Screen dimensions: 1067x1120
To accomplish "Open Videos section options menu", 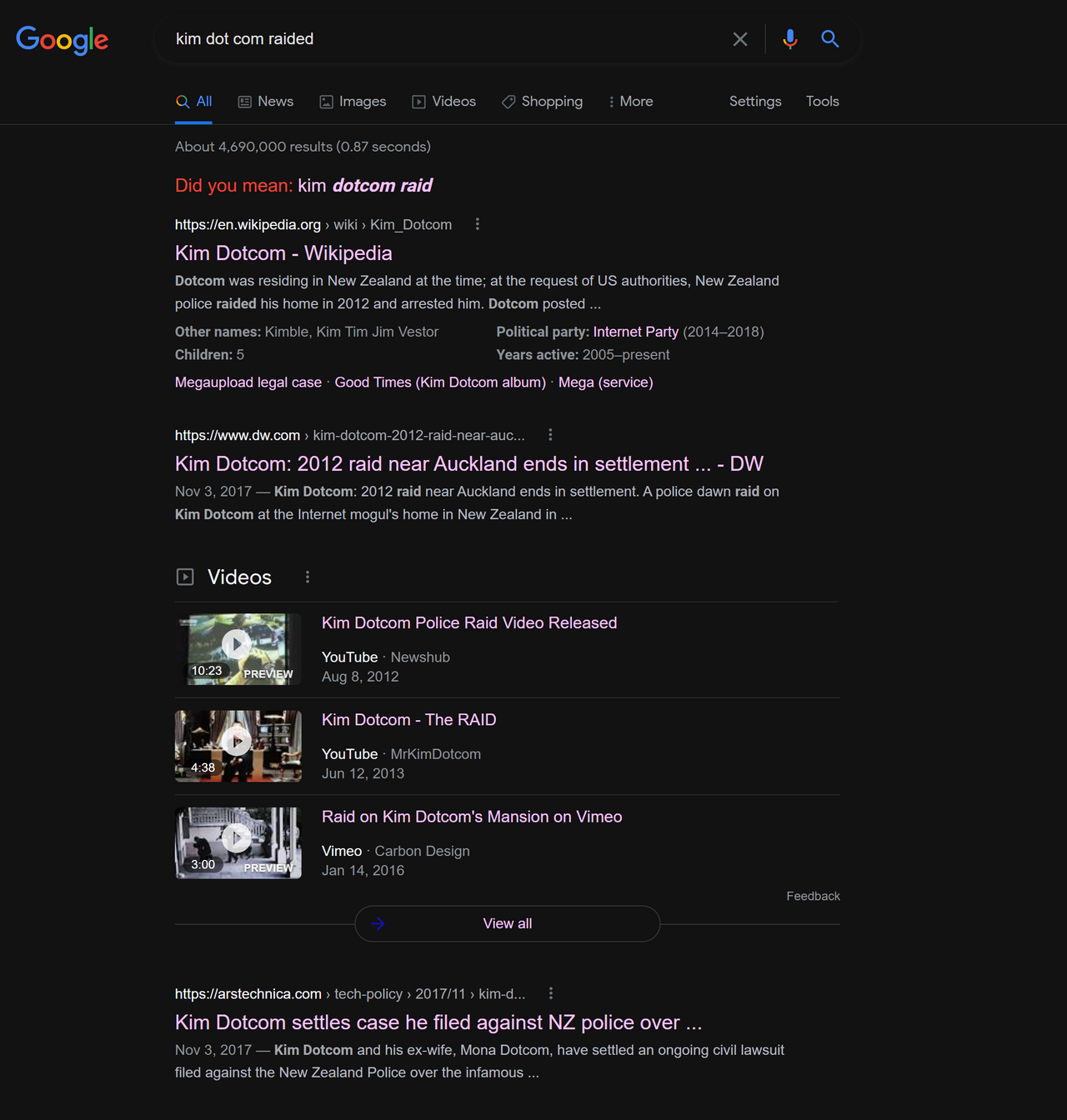I will coord(308,577).
